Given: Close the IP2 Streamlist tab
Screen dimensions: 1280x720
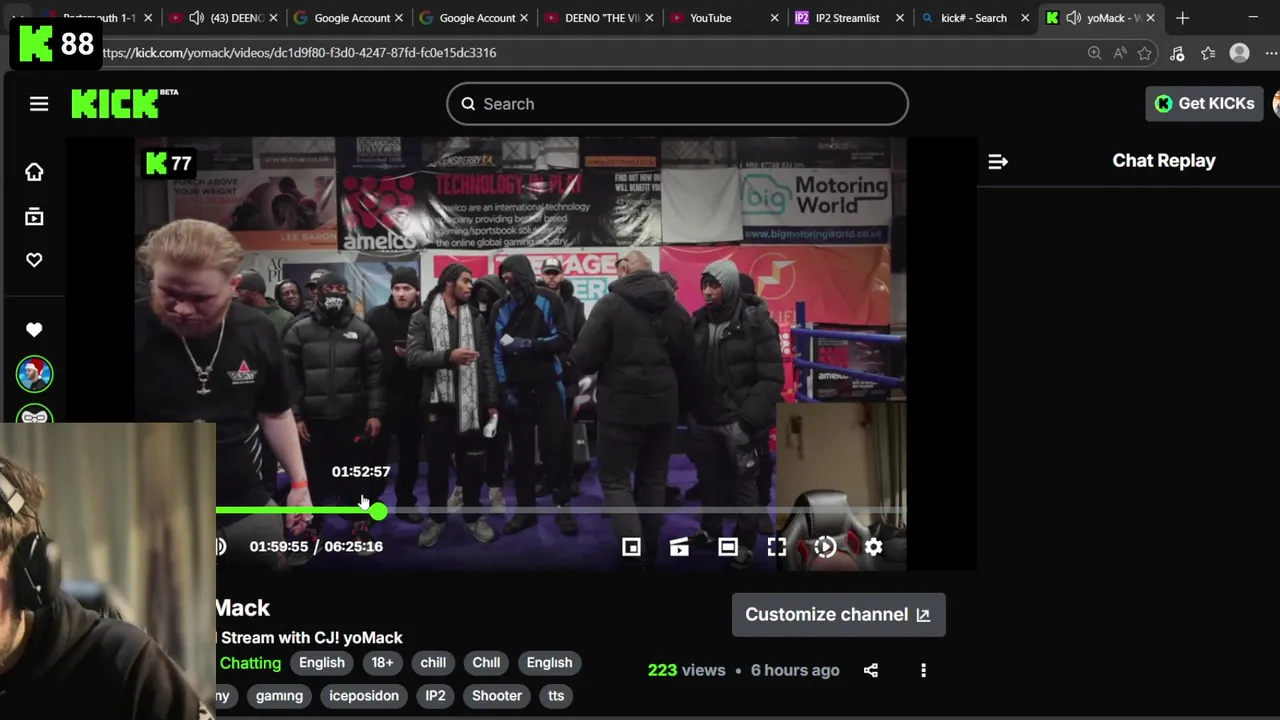Looking at the screenshot, I should [900, 18].
